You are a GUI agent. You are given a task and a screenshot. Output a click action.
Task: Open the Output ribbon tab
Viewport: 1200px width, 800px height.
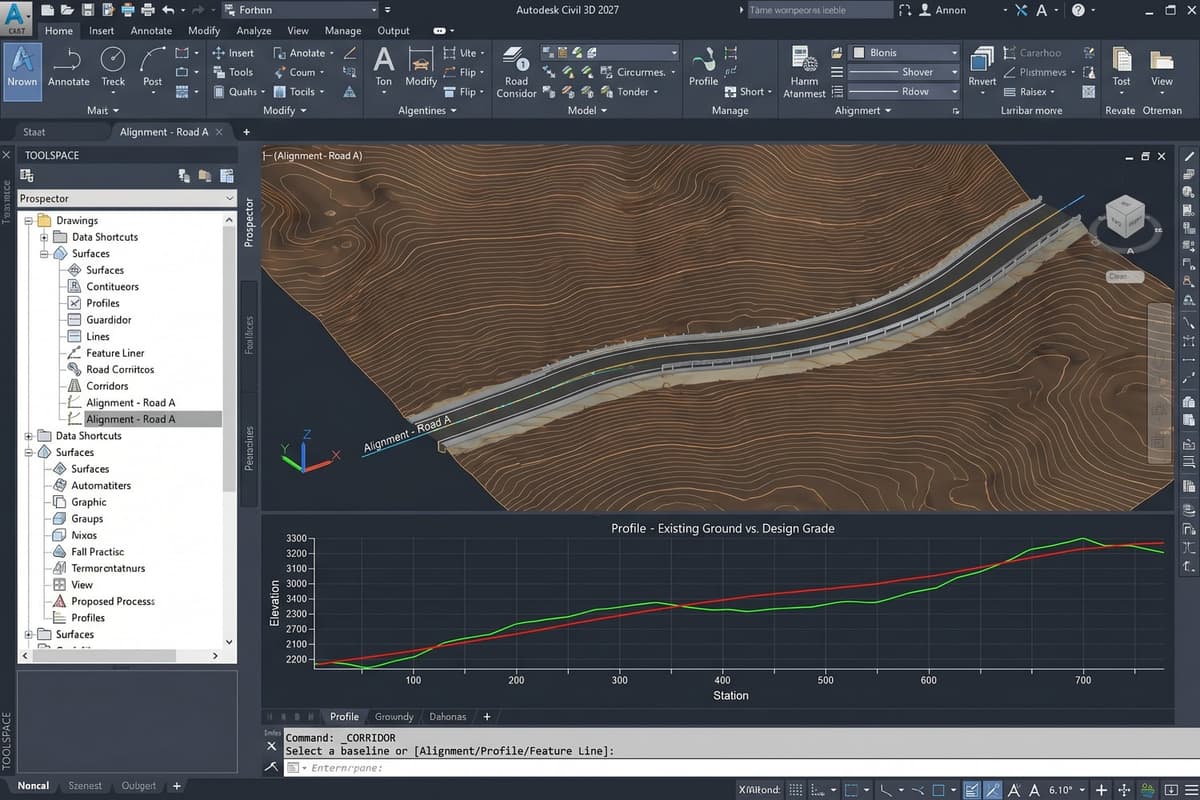click(x=393, y=31)
